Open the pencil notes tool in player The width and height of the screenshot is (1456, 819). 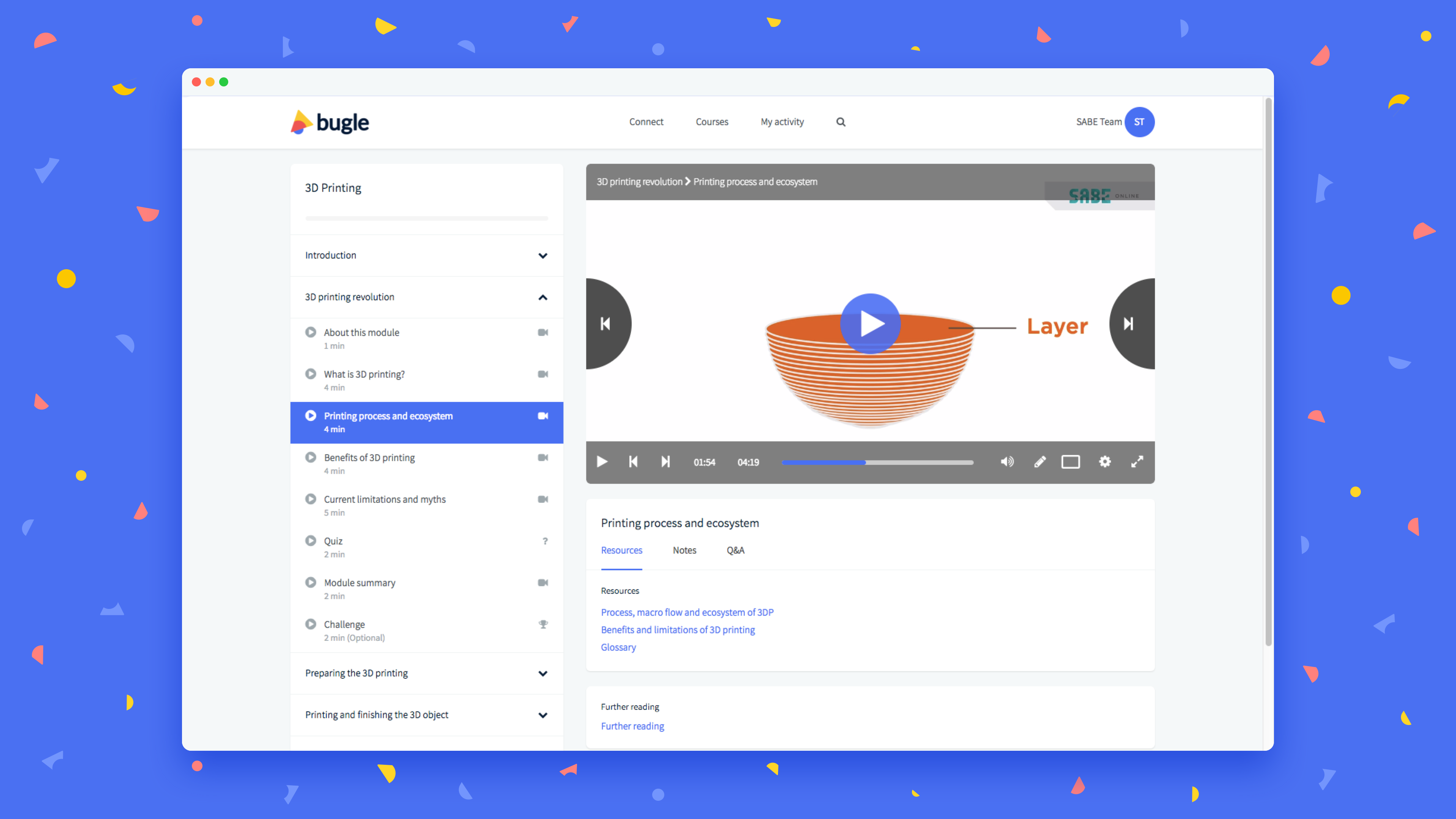[x=1039, y=462]
